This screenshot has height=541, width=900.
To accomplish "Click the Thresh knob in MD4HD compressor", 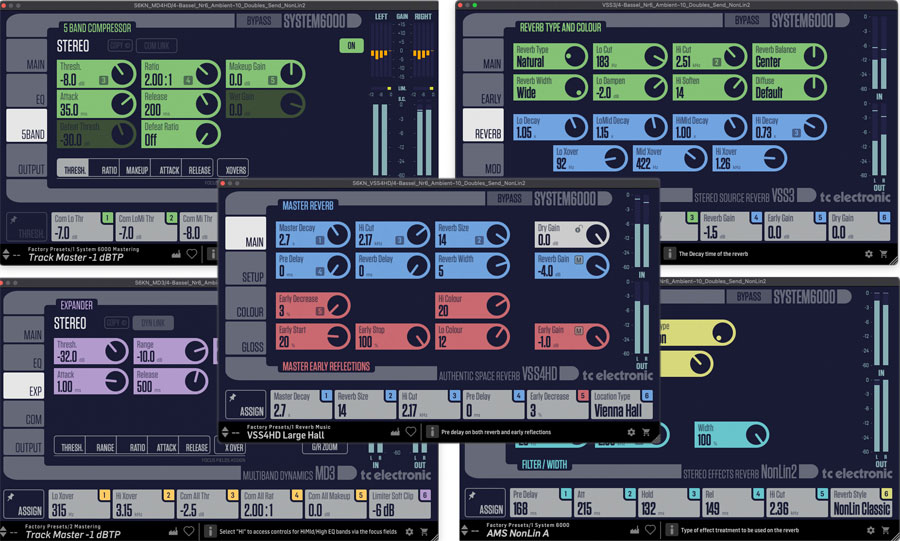I will point(122,74).
